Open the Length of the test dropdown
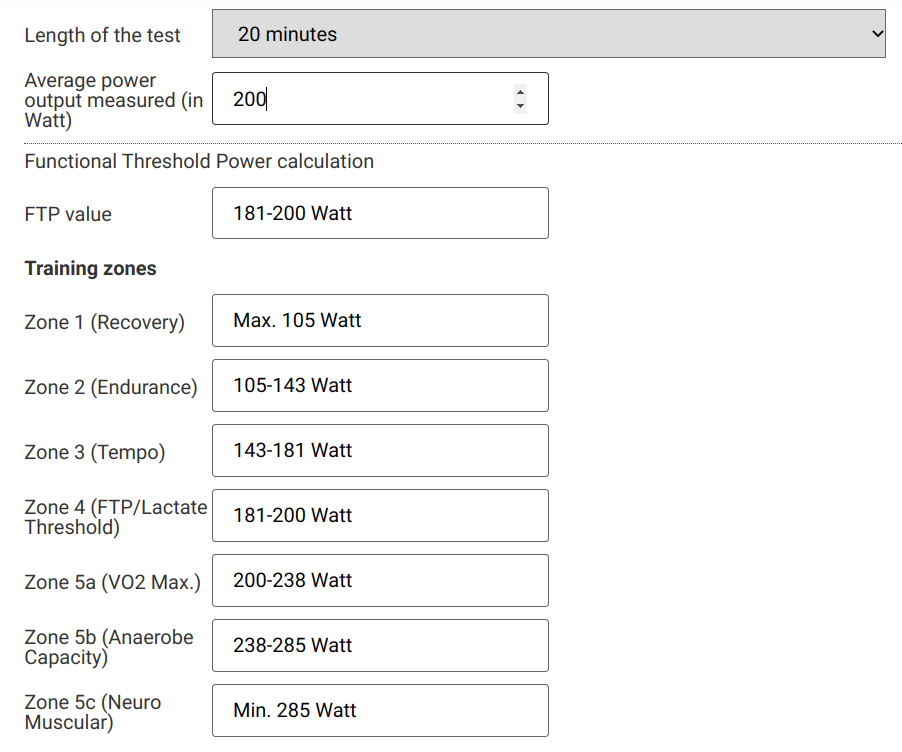Viewport: 902px width, 752px height. click(549, 33)
